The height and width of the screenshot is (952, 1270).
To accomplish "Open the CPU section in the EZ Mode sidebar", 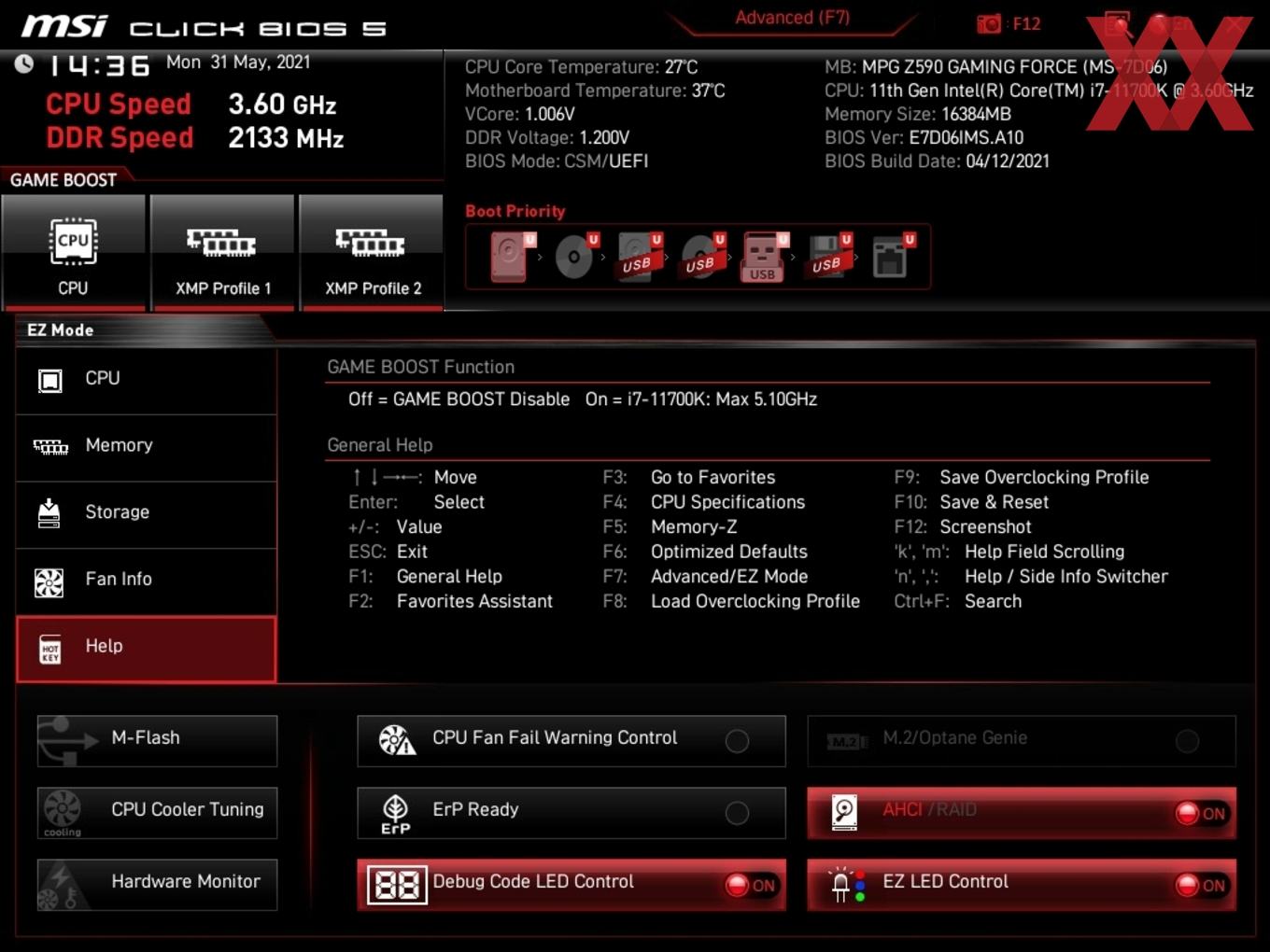I will [x=147, y=380].
